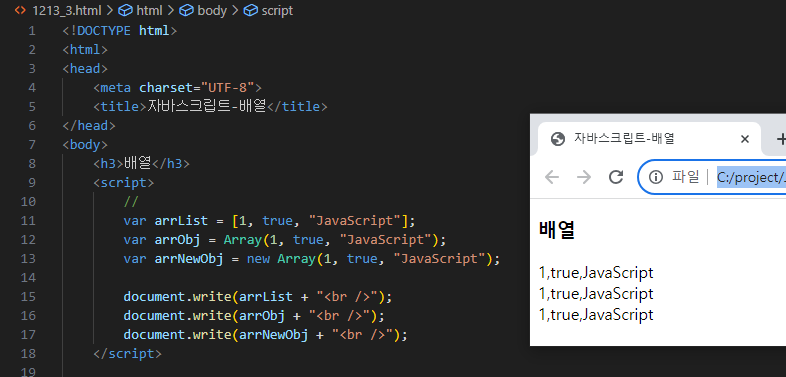
Task: Click the browser forward arrow
Action: pos(584,177)
